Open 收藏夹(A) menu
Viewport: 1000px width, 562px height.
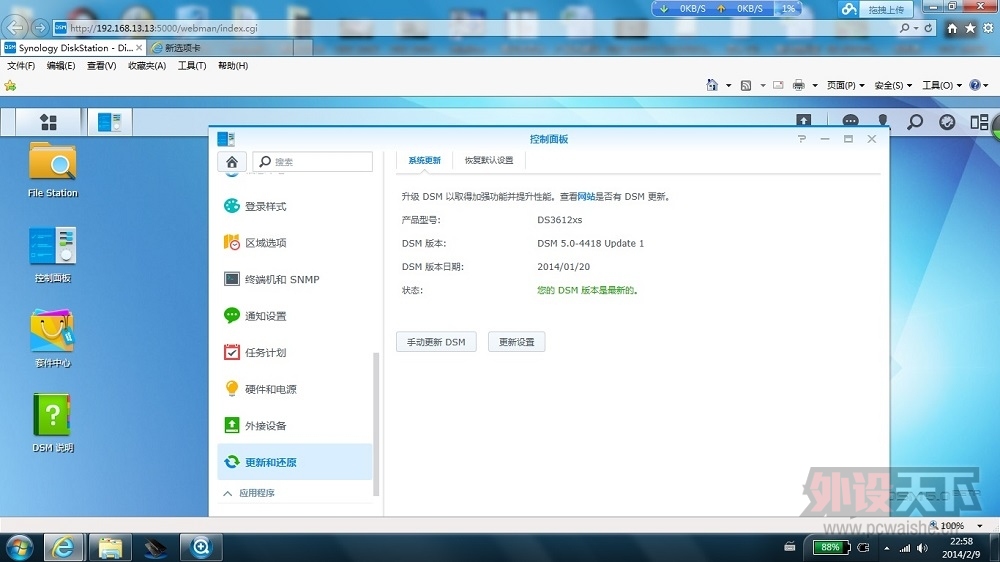pyautogui.click(x=147, y=66)
